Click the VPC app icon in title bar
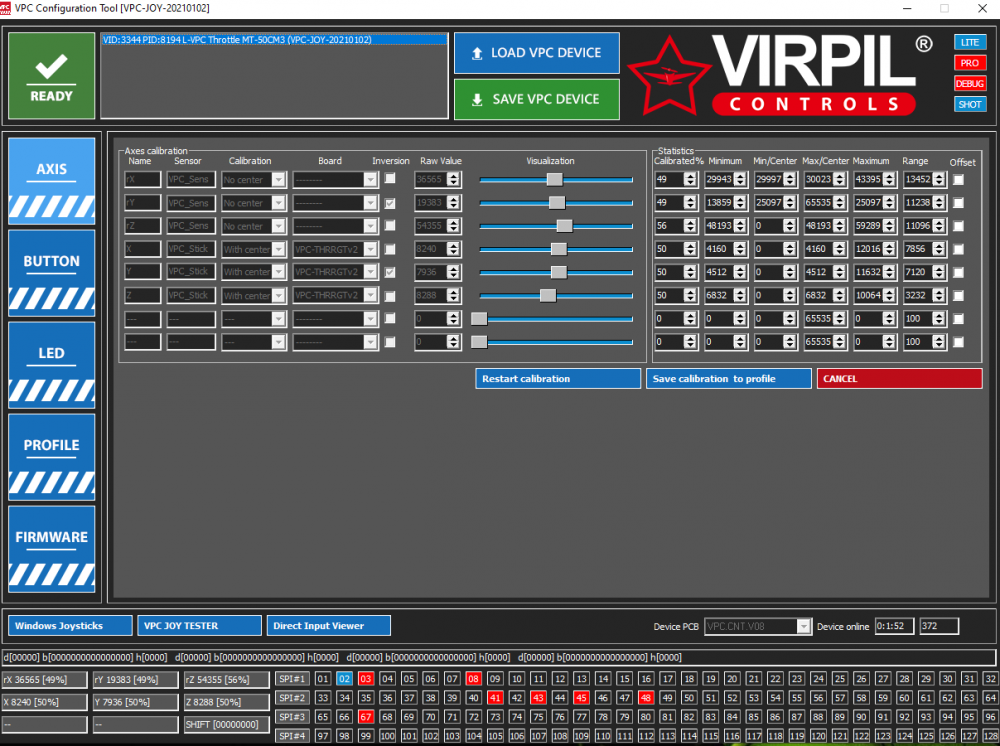 (x=6, y=8)
